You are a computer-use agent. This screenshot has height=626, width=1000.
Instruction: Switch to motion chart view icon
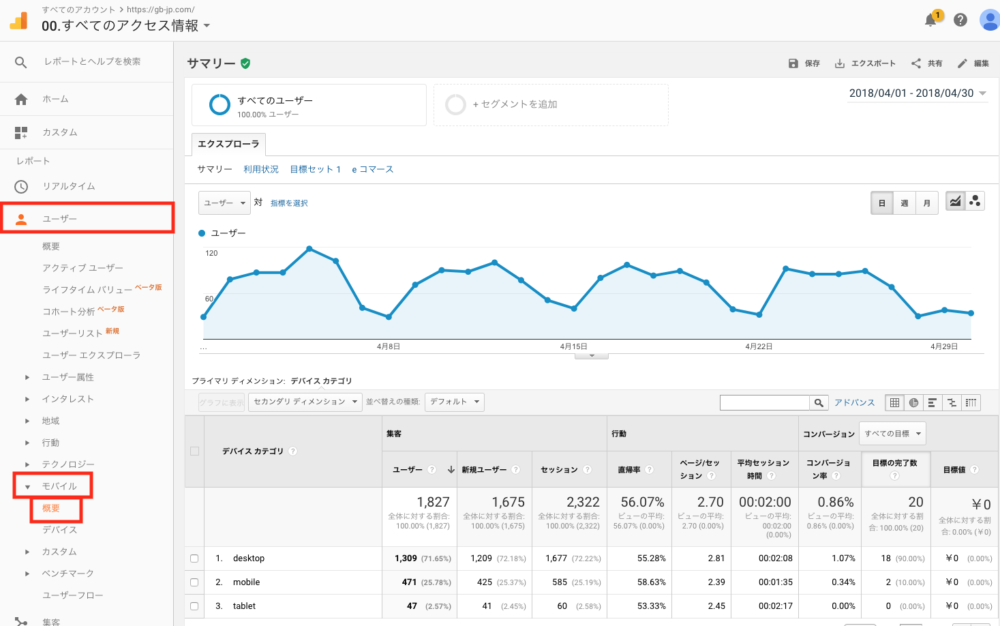coord(975,202)
